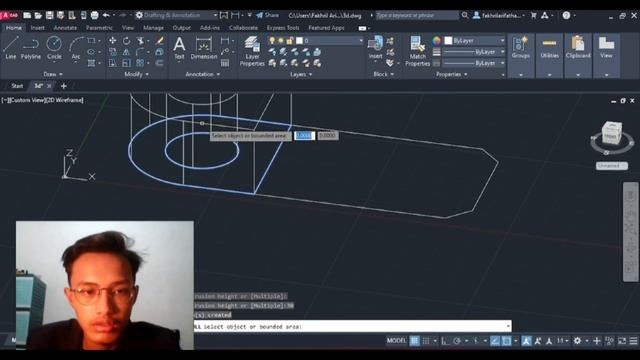Switch to the Parametric ribbon tab

click(x=99, y=28)
